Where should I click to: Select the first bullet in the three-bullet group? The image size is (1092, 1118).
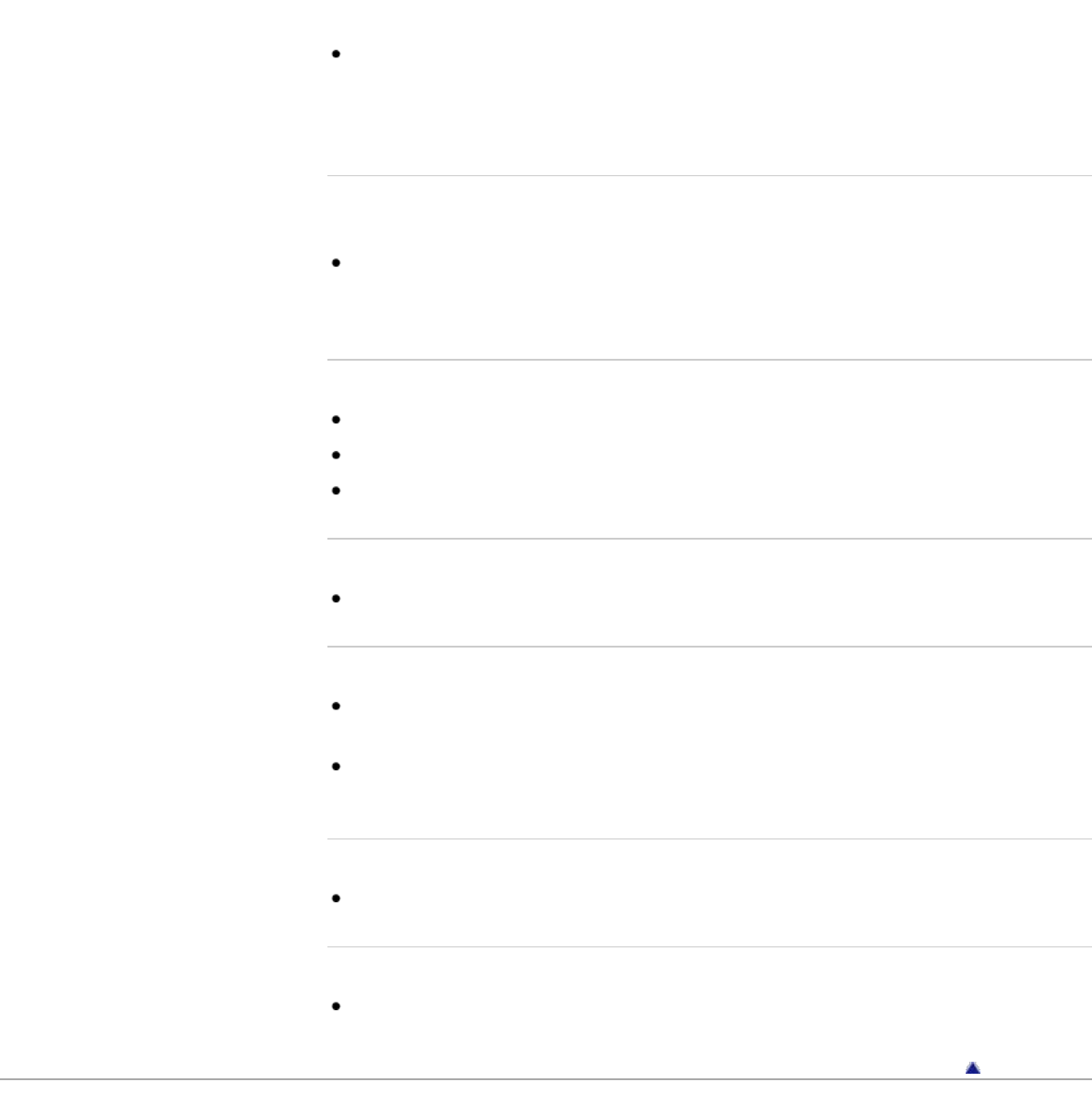336,420
